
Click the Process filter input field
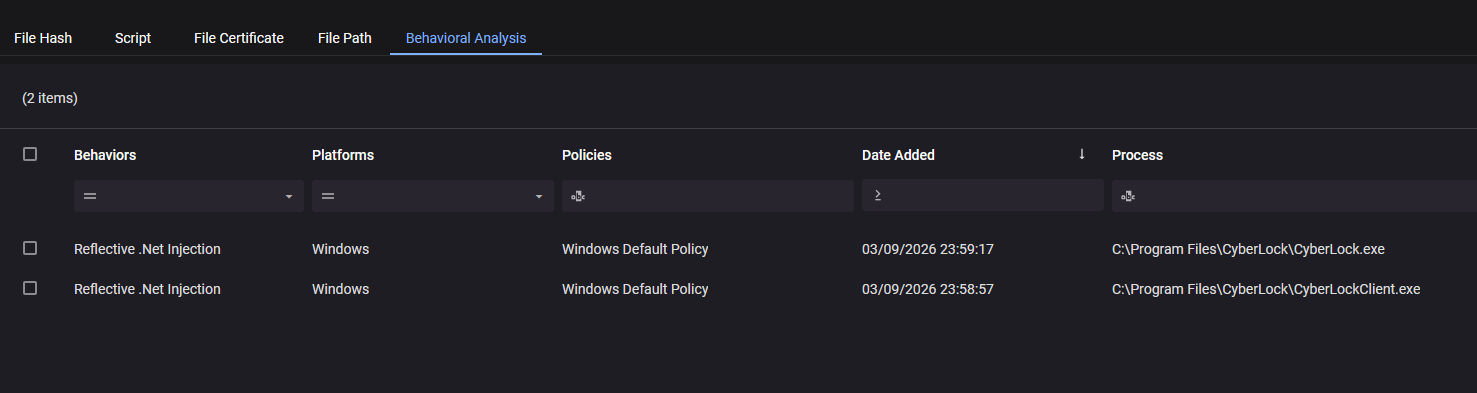(1294, 196)
